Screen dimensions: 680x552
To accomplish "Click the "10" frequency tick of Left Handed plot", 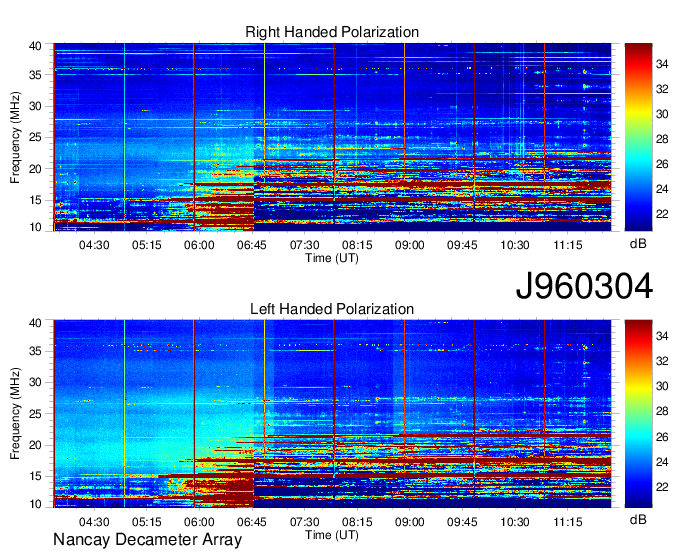I will [x=35, y=504].
